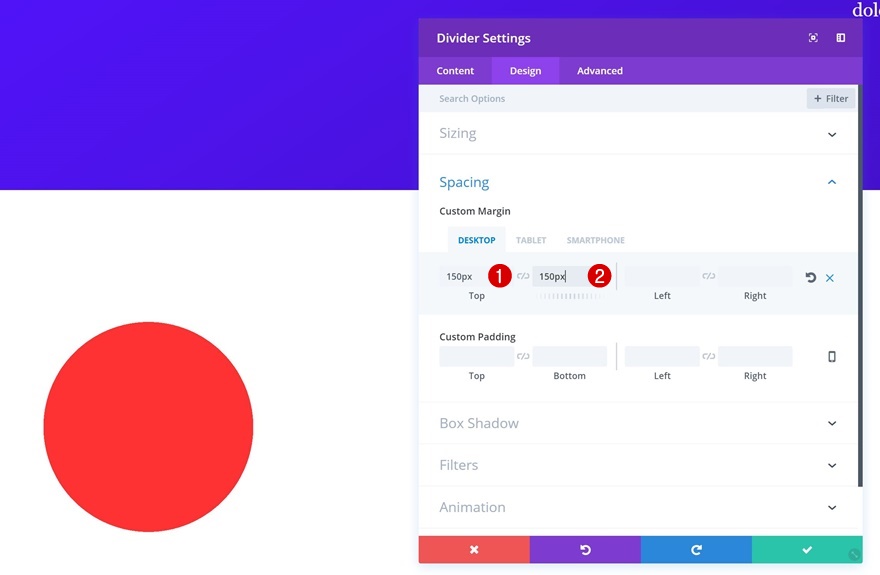Save settings with green checkmark button
This screenshot has width=880, height=575.
click(x=807, y=550)
